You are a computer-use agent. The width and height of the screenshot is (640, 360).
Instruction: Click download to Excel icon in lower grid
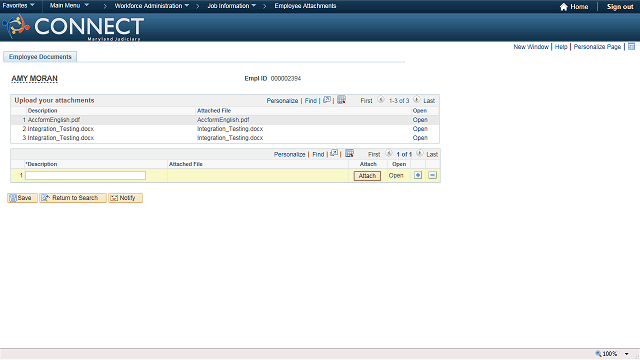coord(349,153)
